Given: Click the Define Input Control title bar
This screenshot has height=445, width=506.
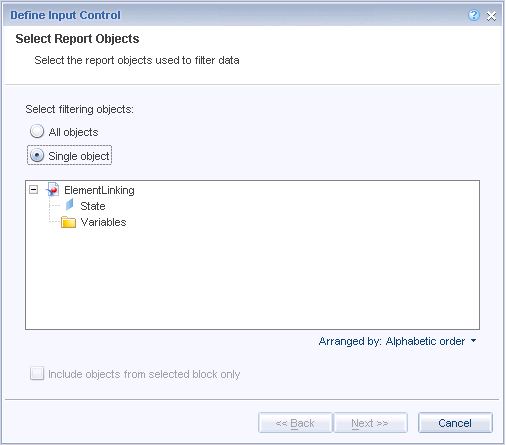Looking at the screenshot, I should pos(233,15).
